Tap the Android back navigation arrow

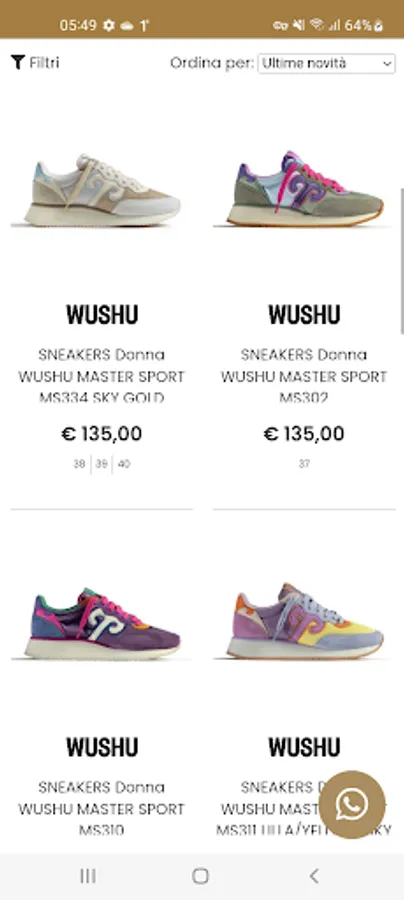[x=313, y=876]
